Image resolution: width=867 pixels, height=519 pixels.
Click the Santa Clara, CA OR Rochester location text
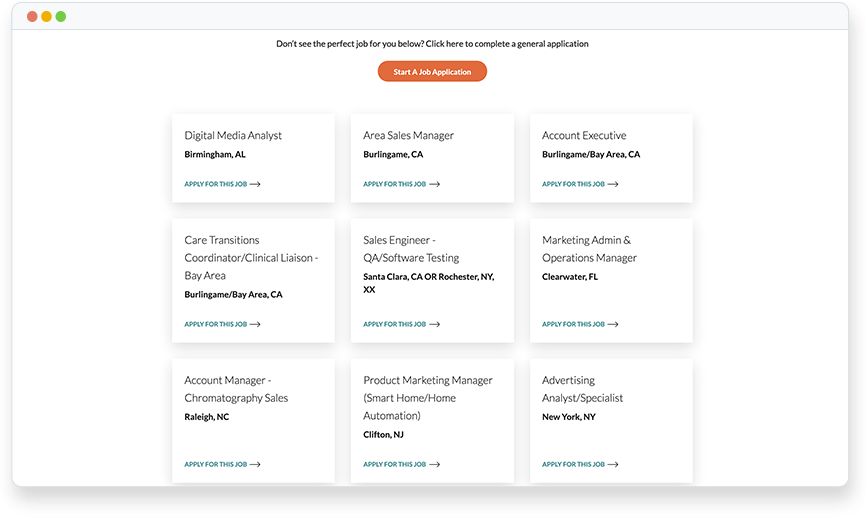pyautogui.click(x=429, y=283)
